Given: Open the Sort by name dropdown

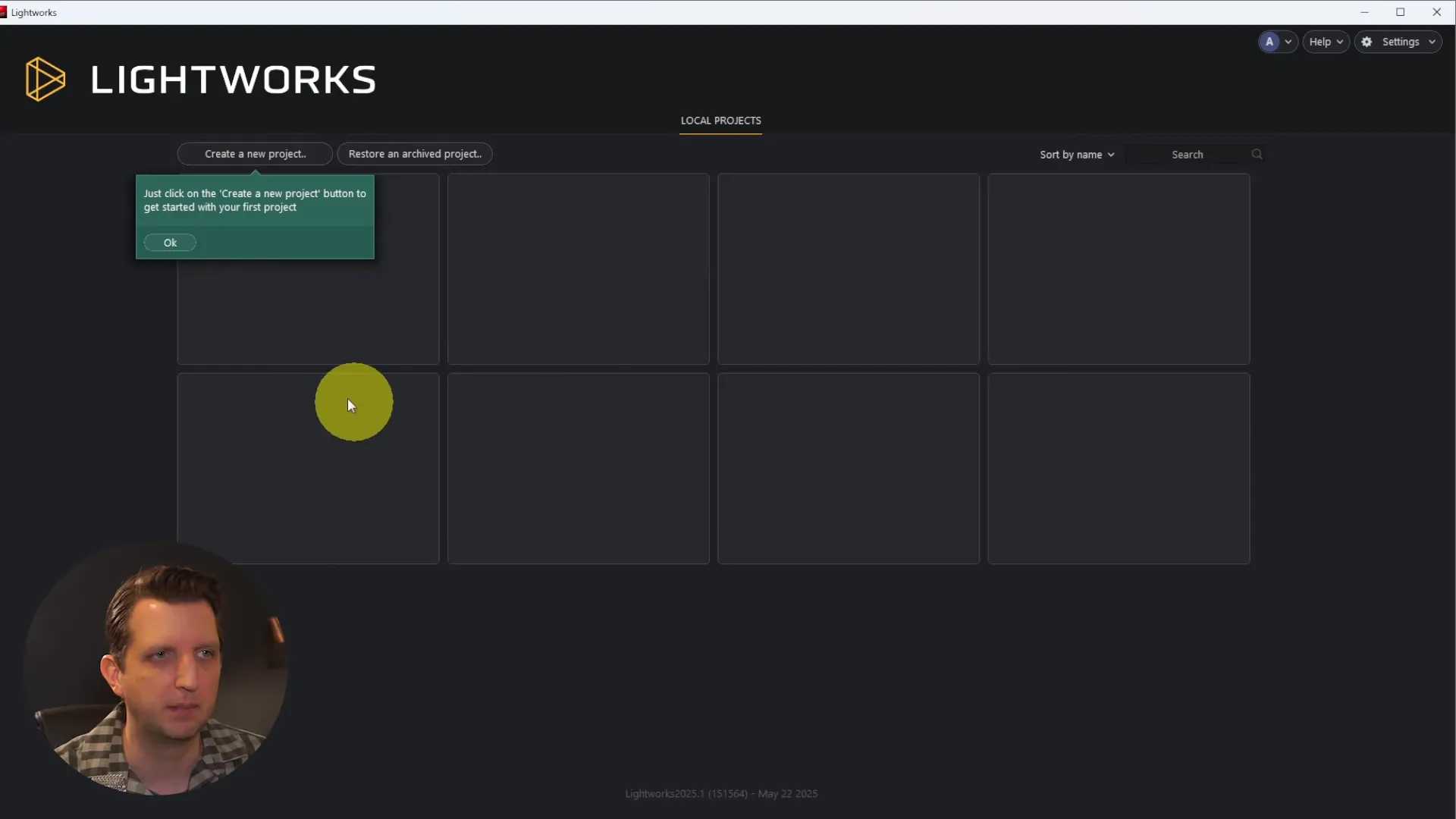Looking at the screenshot, I should click(1076, 154).
